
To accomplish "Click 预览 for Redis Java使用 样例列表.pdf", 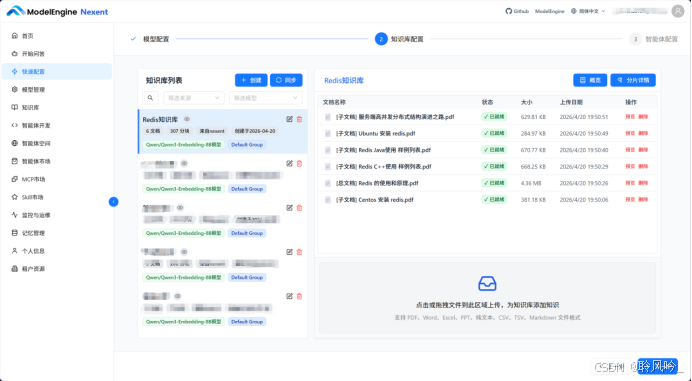I will coord(630,150).
